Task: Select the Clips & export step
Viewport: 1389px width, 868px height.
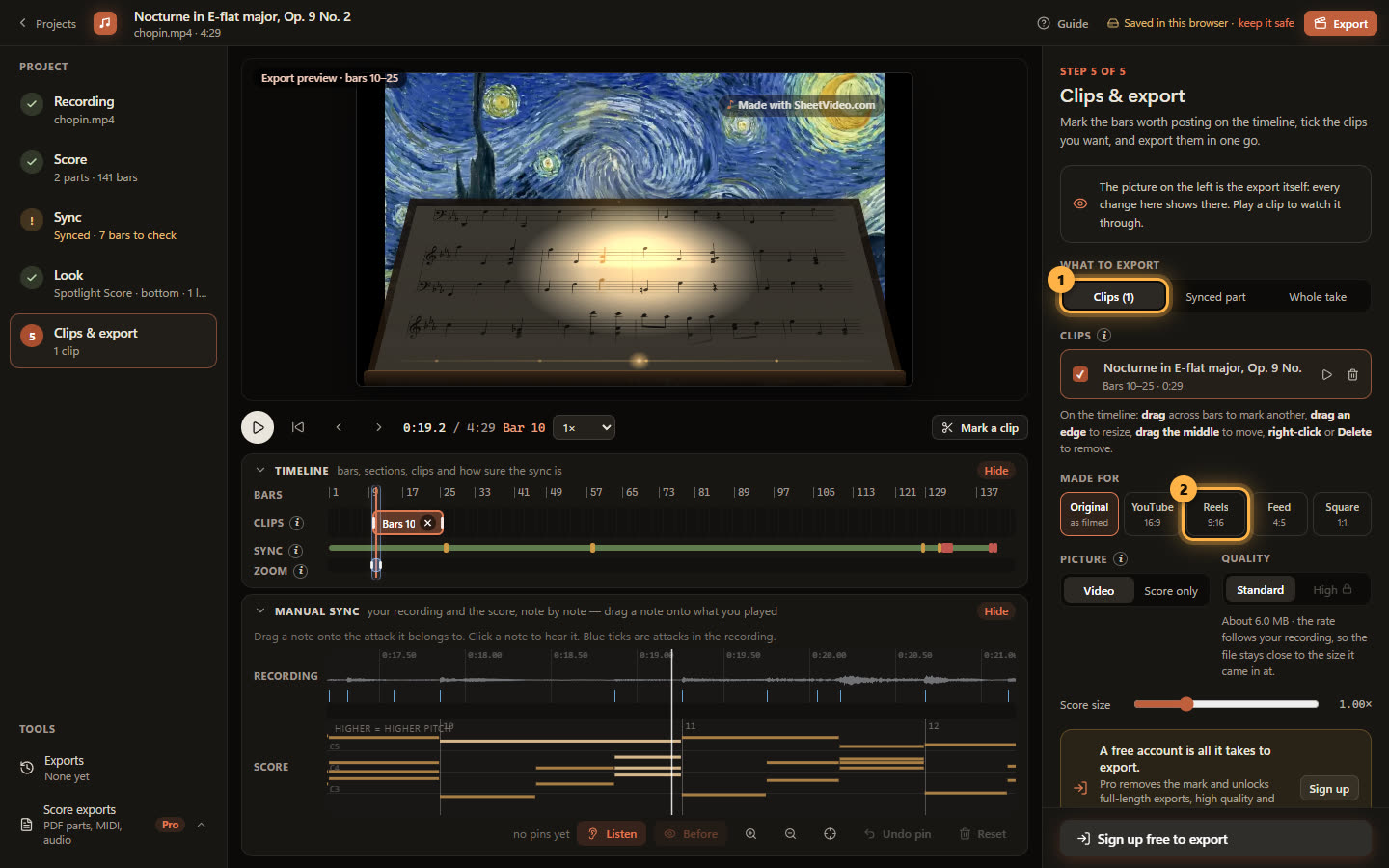Action: (113, 341)
